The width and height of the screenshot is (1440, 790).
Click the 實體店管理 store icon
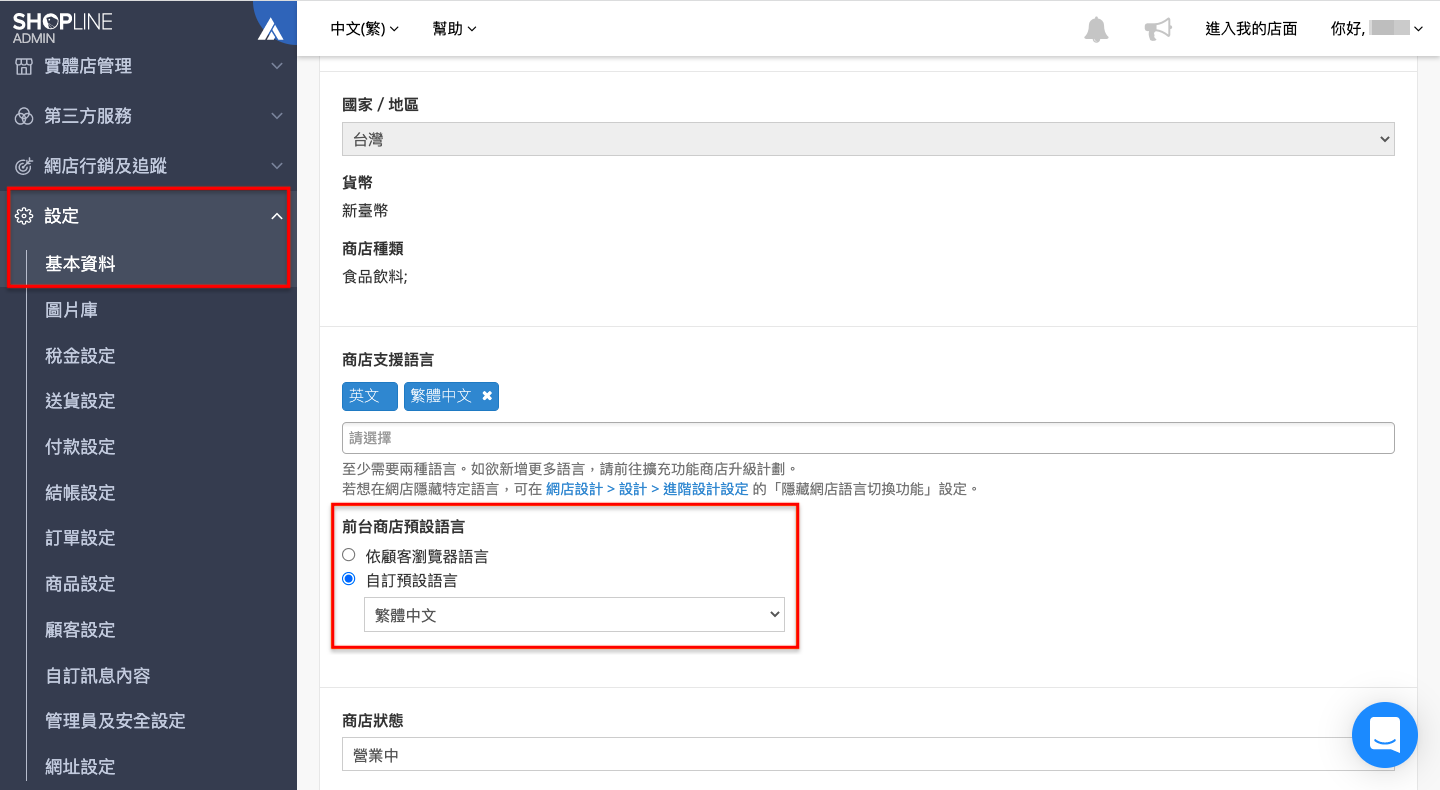click(x=24, y=66)
